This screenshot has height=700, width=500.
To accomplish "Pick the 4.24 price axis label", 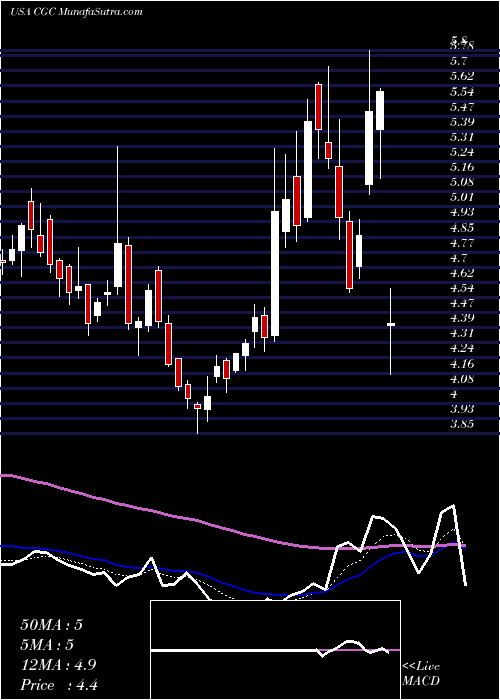I will click(x=462, y=348).
